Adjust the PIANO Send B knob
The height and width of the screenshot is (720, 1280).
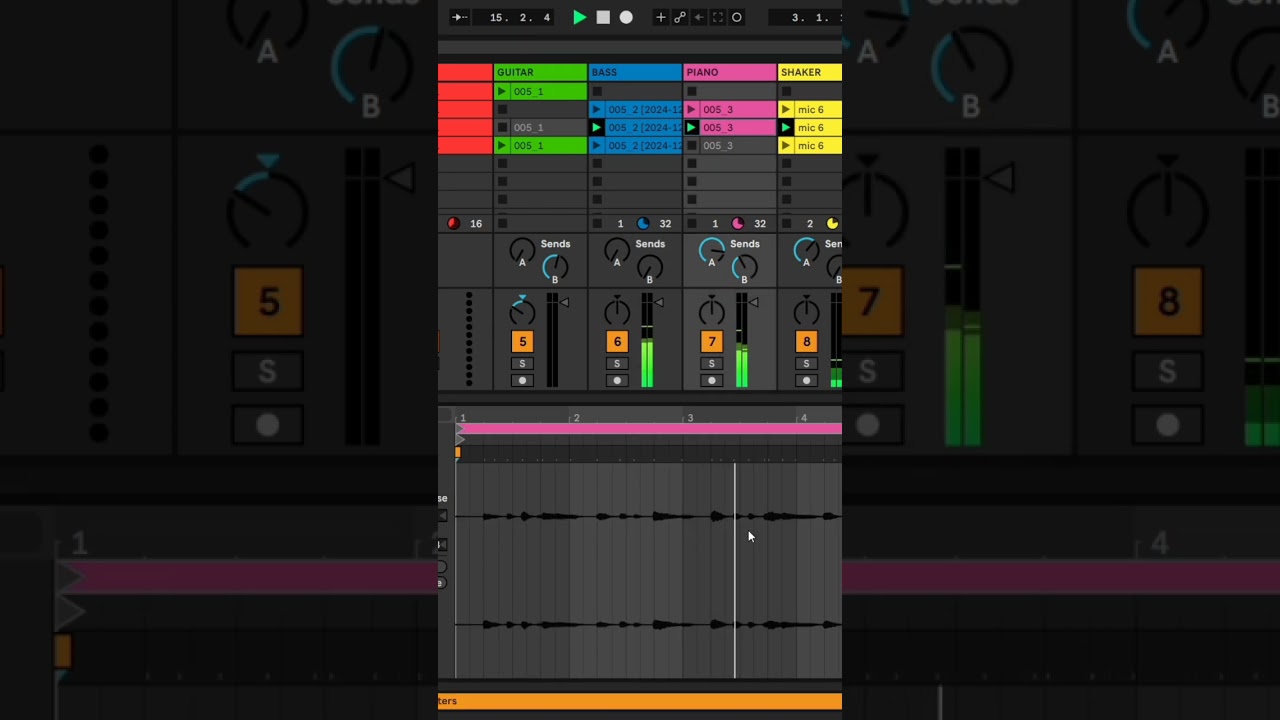coord(744,266)
